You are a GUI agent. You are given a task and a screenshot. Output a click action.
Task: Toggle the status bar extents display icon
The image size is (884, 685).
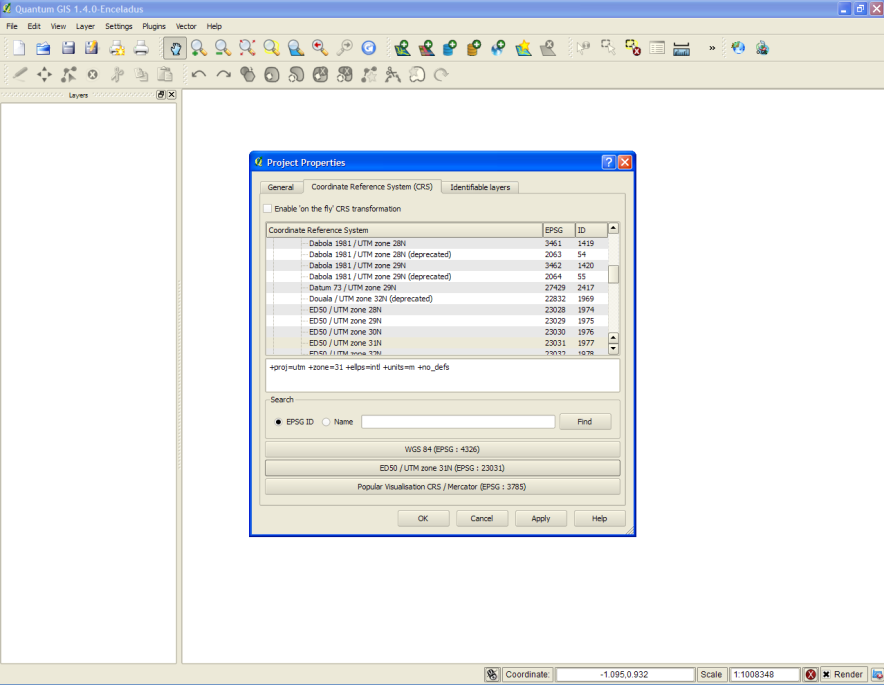coord(492,674)
